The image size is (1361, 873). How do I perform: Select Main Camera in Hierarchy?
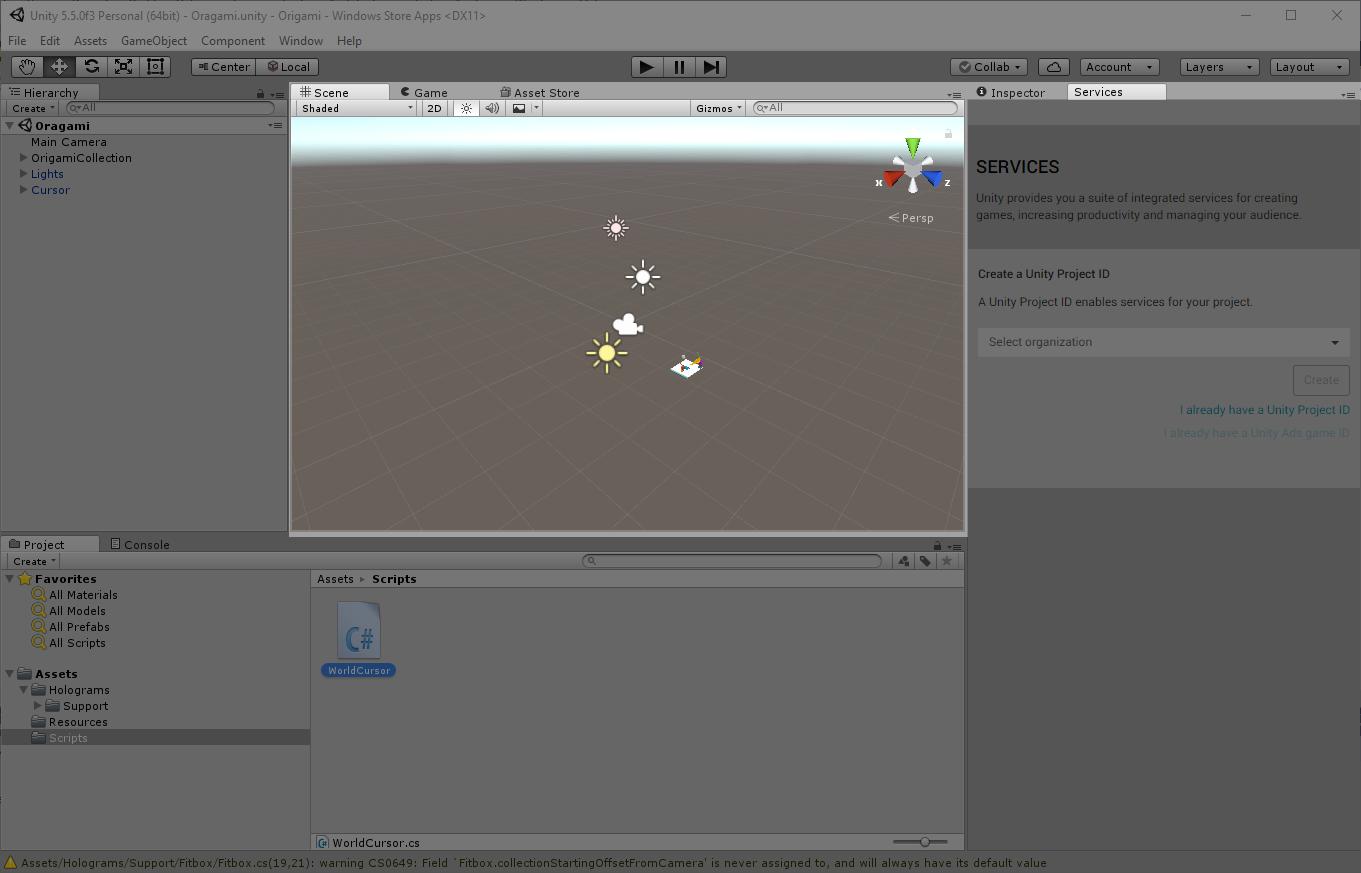68,142
